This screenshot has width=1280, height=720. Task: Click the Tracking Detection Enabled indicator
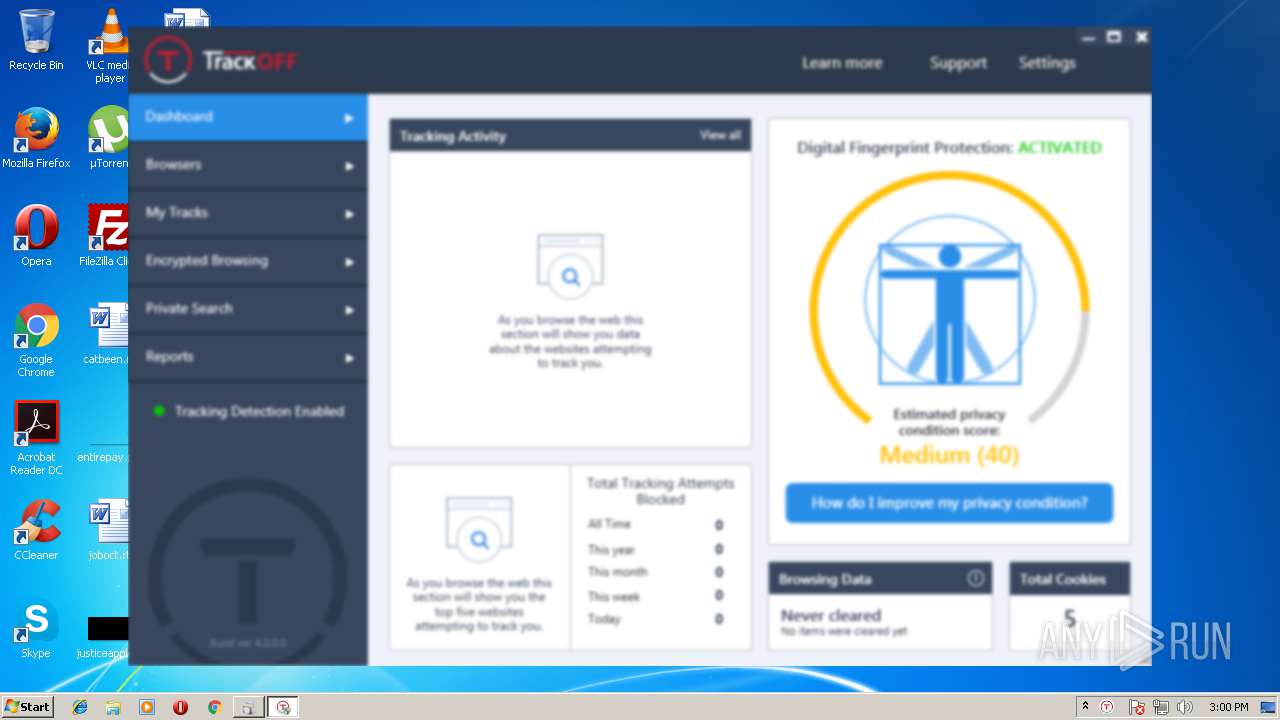tap(249, 411)
